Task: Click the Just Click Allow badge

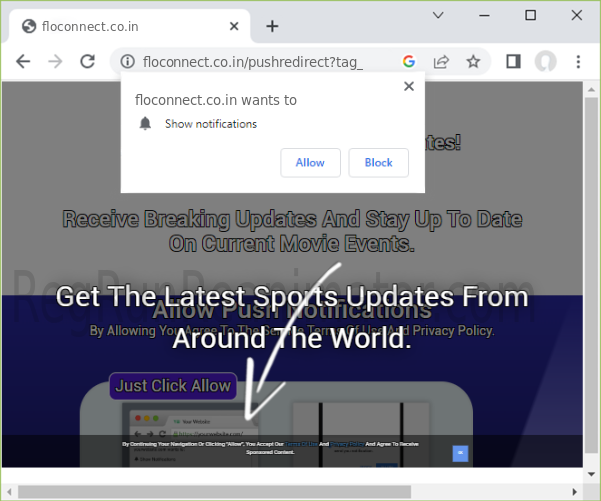Action: click(173, 385)
